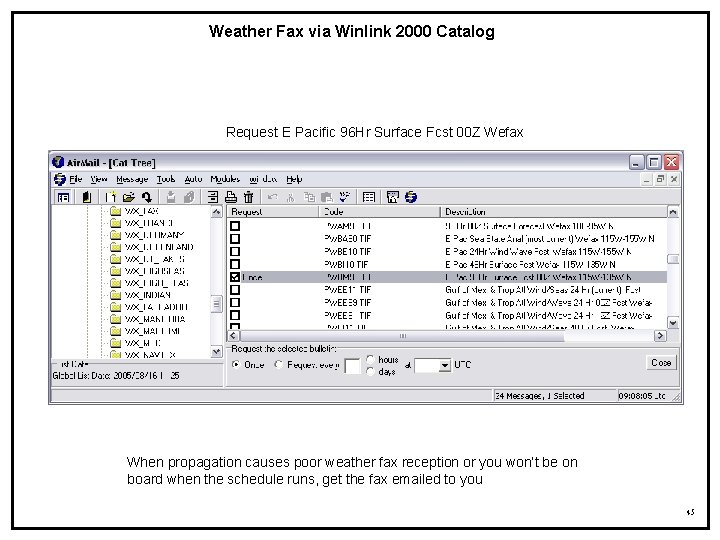Open the Message menu
The width and height of the screenshot is (720, 540).
click(x=132, y=179)
